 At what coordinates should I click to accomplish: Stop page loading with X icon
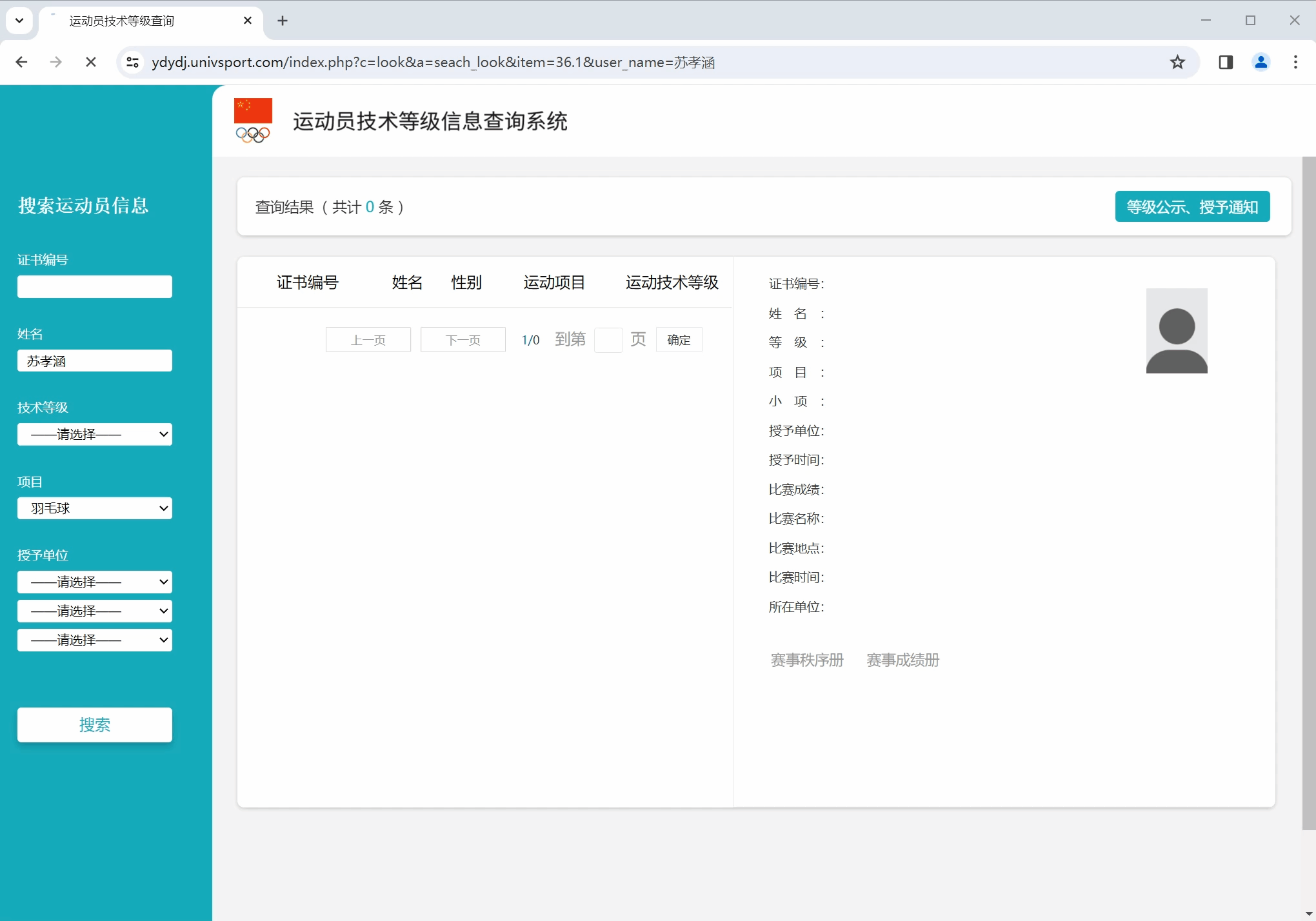coord(91,62)
